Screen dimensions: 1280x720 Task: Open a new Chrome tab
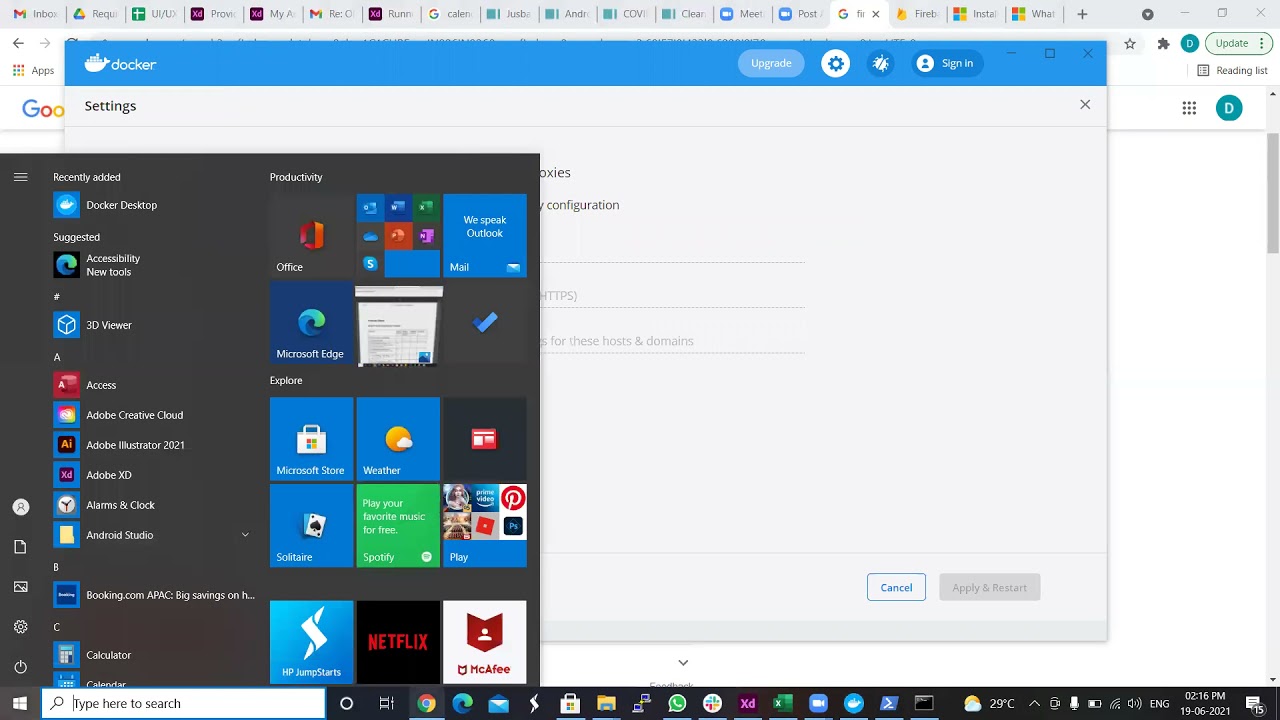[x=1082, y=14]
